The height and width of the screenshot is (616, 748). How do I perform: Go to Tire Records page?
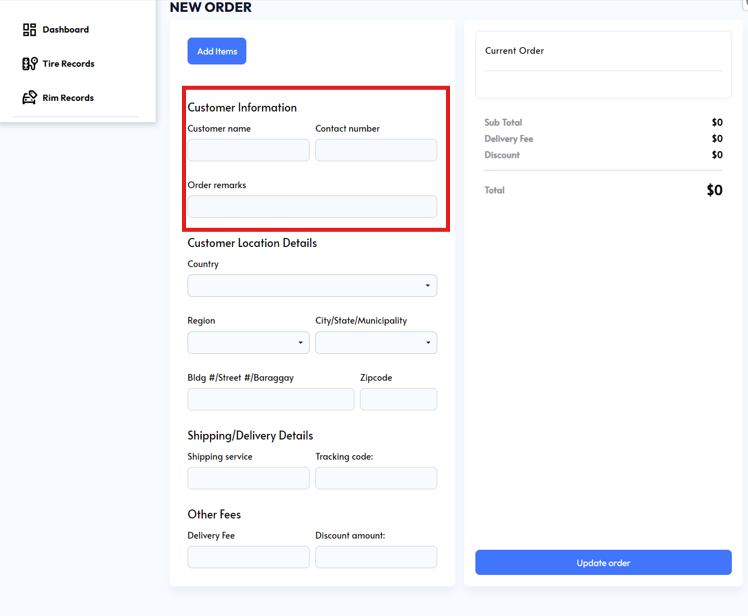pos(68,64)
